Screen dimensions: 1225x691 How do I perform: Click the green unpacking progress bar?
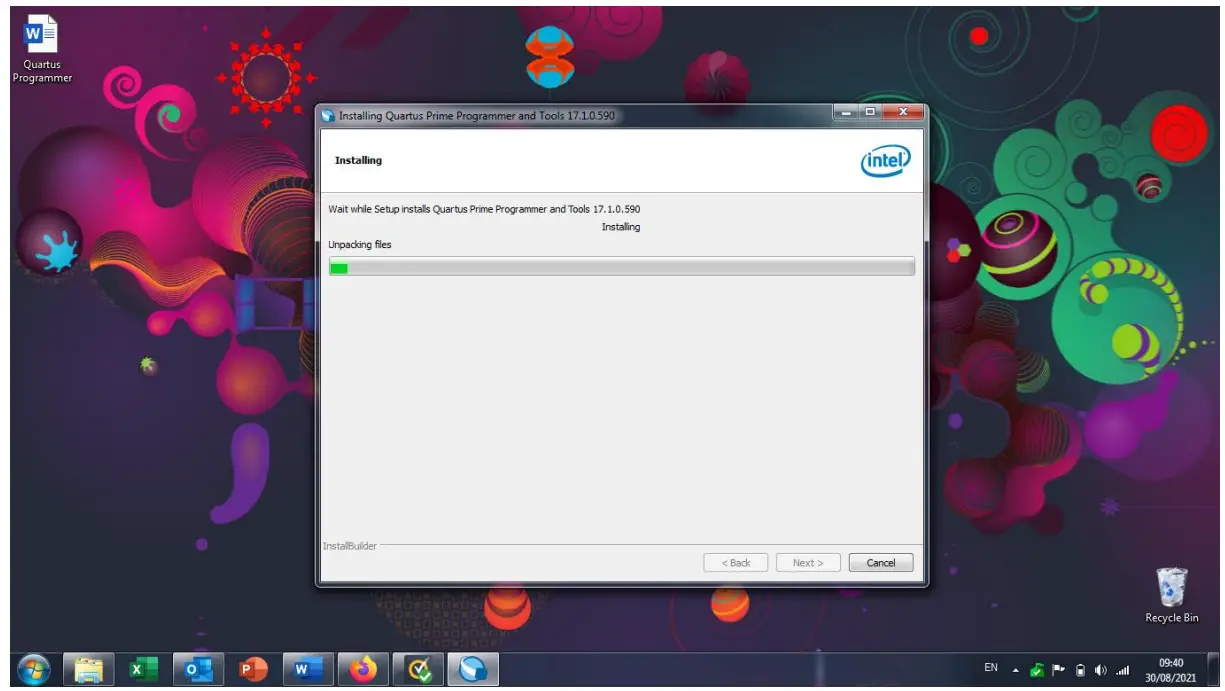click(621, 267)
